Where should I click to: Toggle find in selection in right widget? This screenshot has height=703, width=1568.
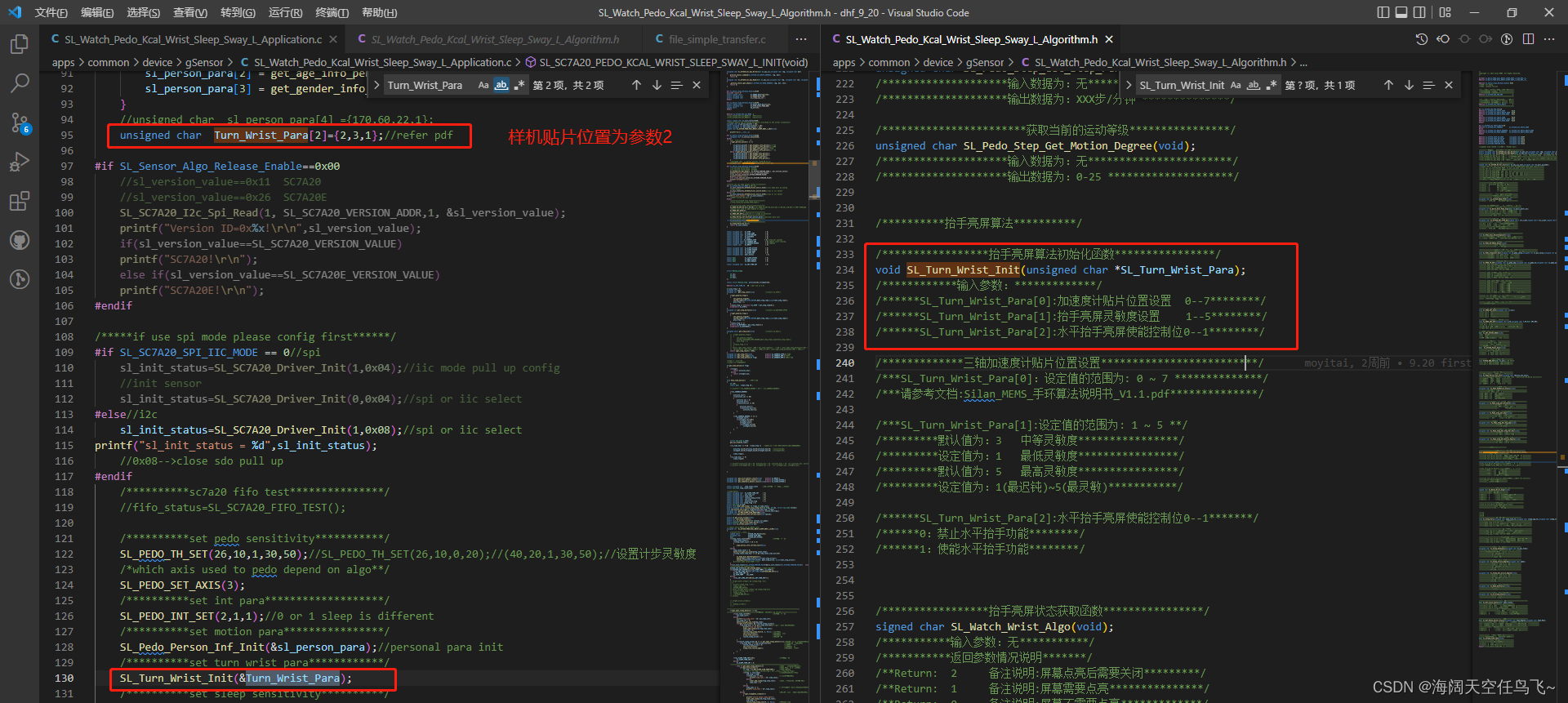pos(1428,85)
